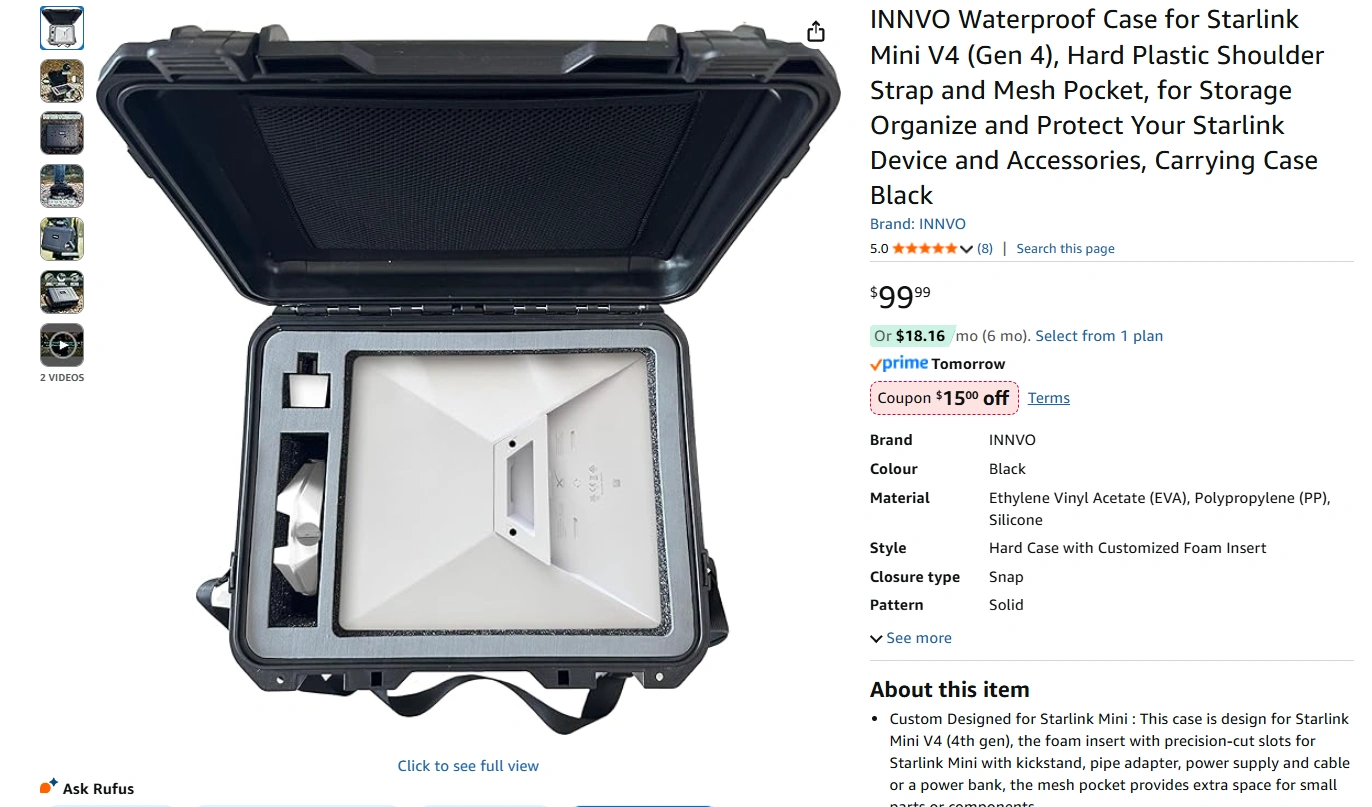Open rating breakdown dropdown arrow

[966, 249]
